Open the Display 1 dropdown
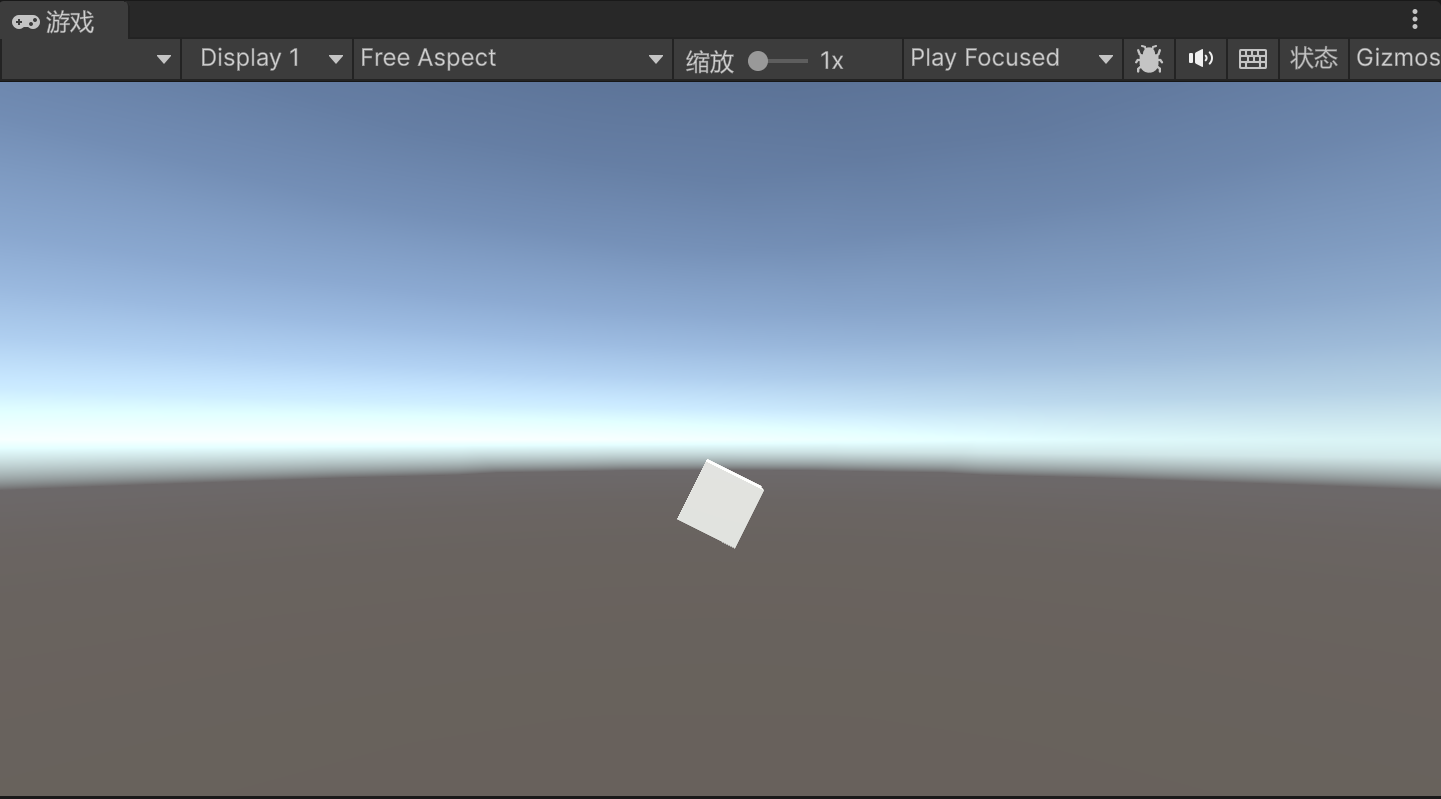The height and width of the screenshot is (799, 1441). click(x=267, y=59)
